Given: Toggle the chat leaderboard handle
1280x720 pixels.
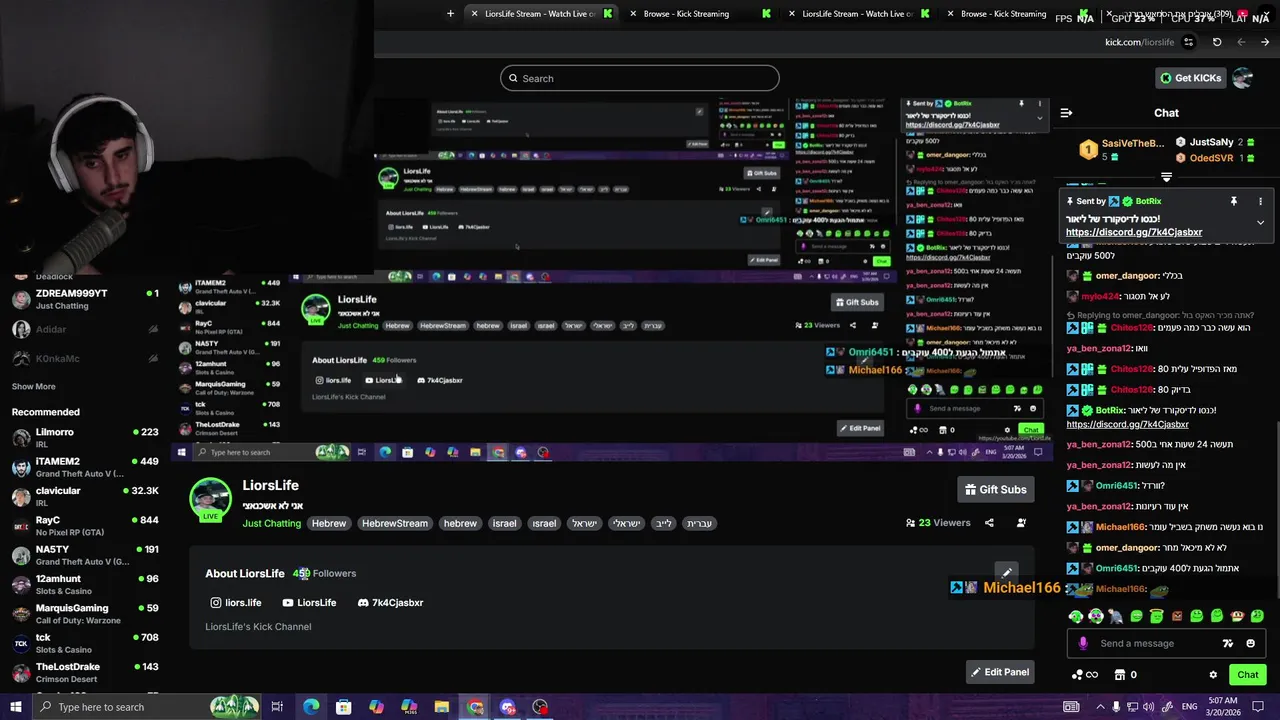Looking at the screenshot, I should [1166, 177].
